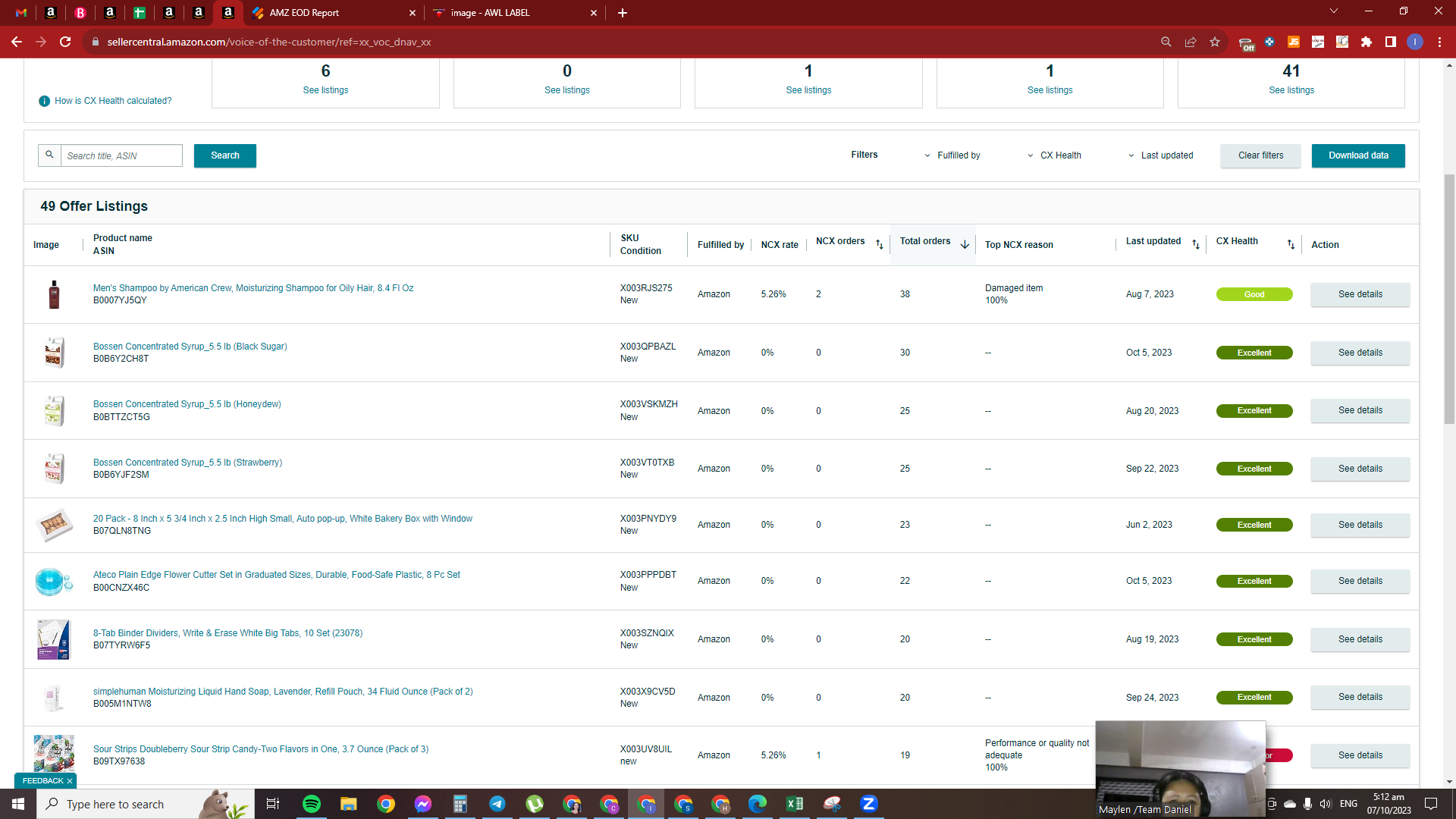This screenshot has width=1456, height=819.
Task: Open the Men's Shampoo by American Crew listing
Action: point(253,288)
